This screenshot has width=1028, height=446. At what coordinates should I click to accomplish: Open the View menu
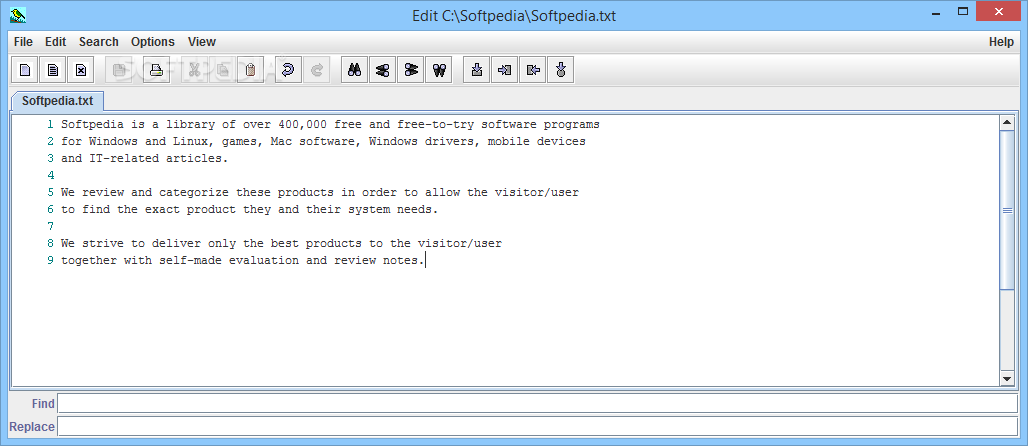pyautogui.click(x=202, y=41)
